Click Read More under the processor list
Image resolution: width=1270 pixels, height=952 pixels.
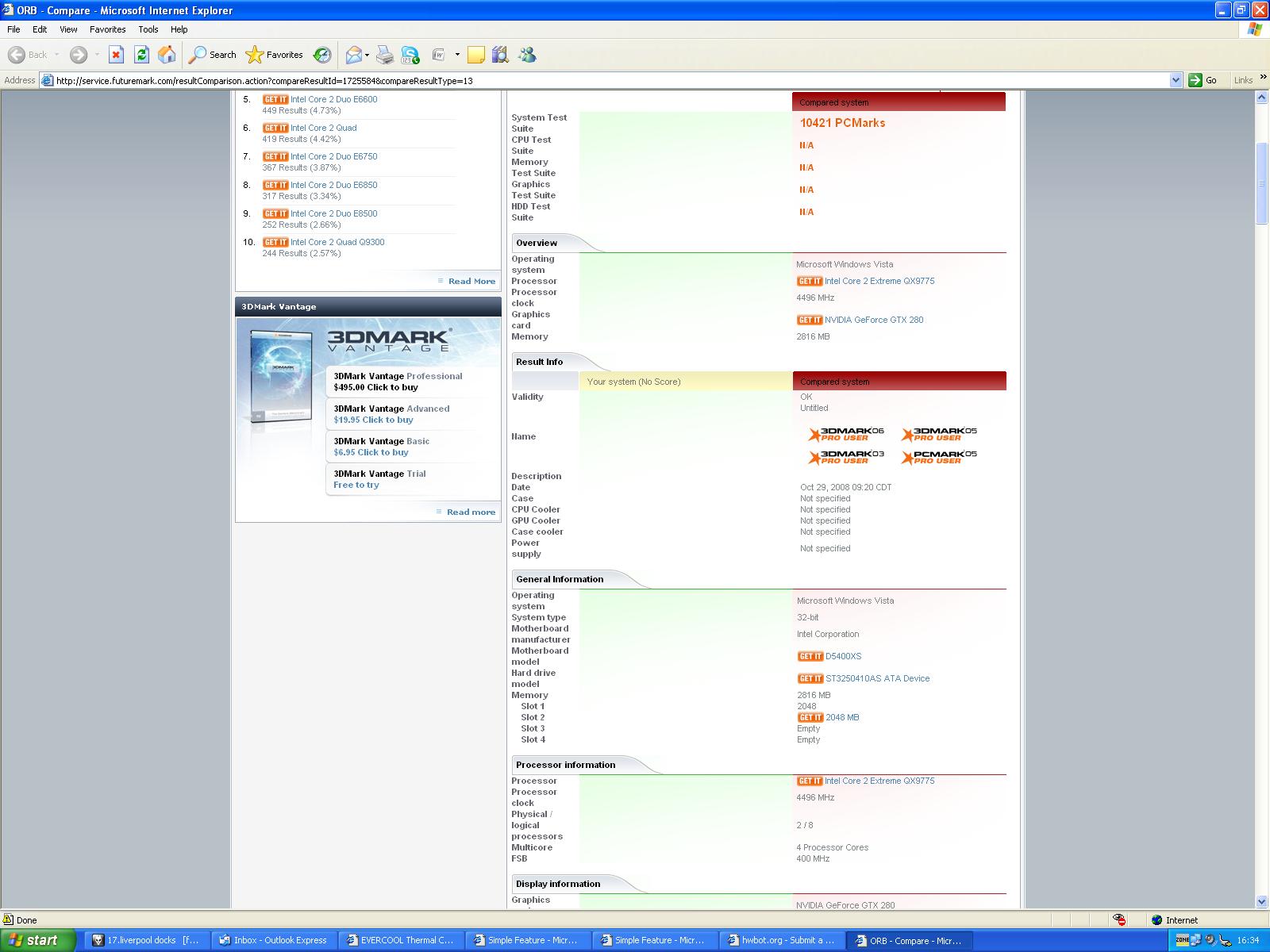click(x=471, y=281)
